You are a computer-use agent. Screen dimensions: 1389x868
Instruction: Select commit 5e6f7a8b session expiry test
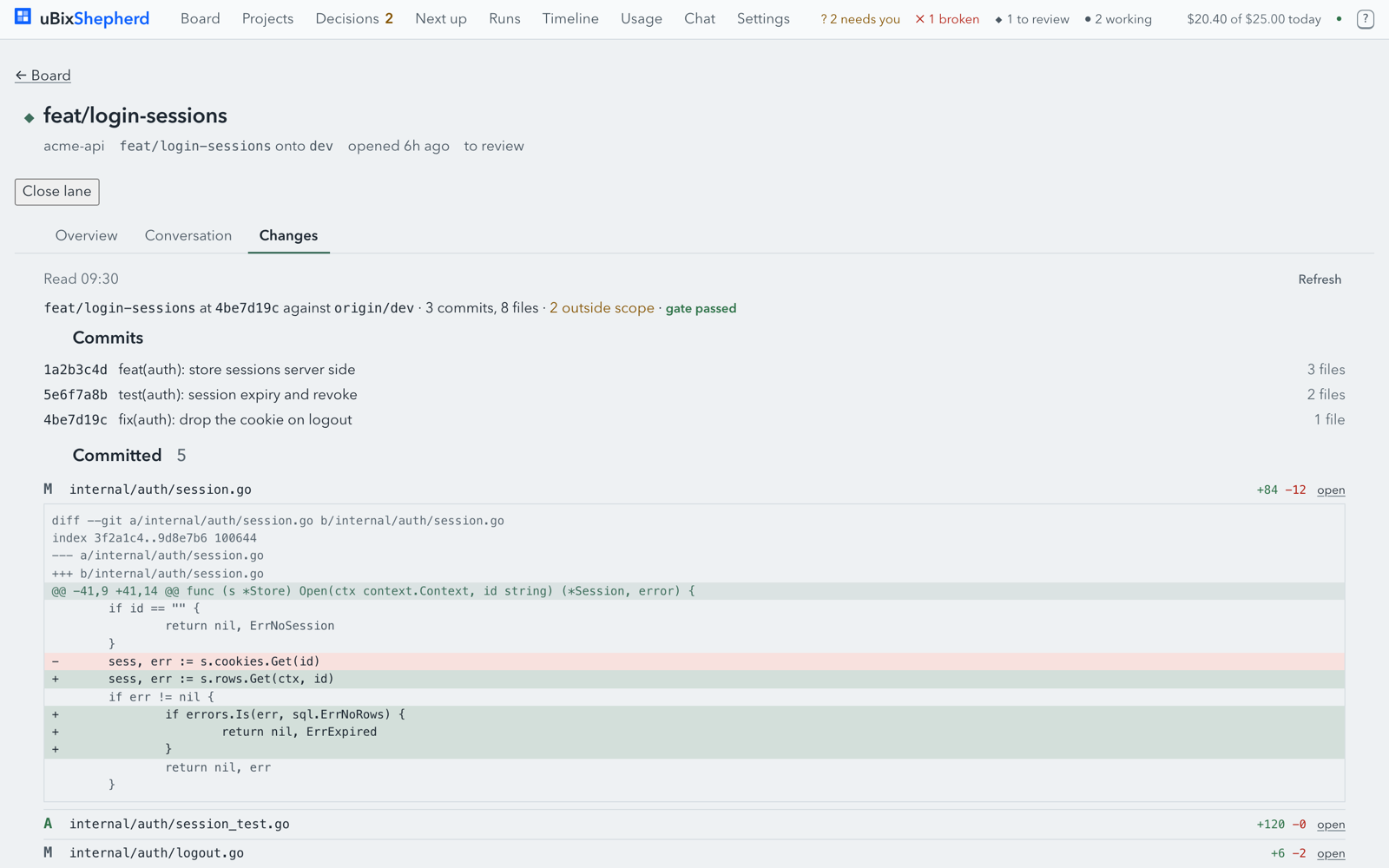(x=694, y=395)
